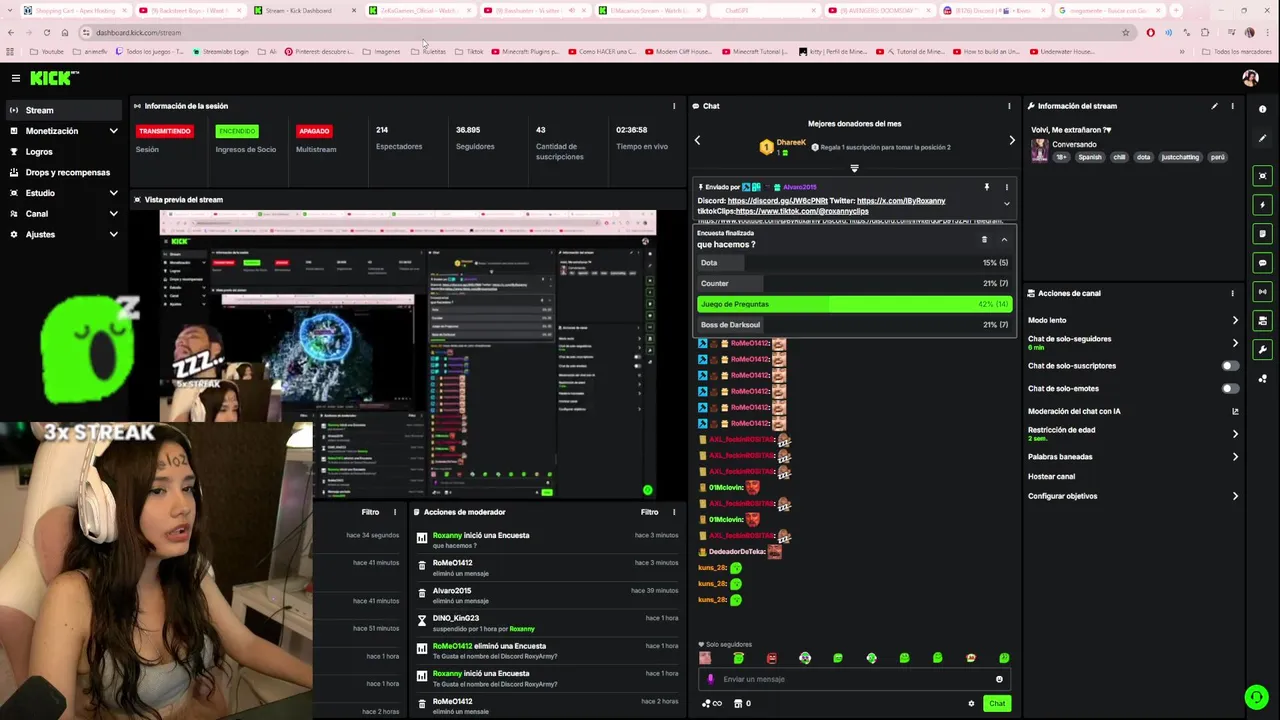Open the profile avatar menu in Kick header
Image resolution: width=1280 pixels, height=720 pixels.
pyautogui.click(x=1250, y=78)
